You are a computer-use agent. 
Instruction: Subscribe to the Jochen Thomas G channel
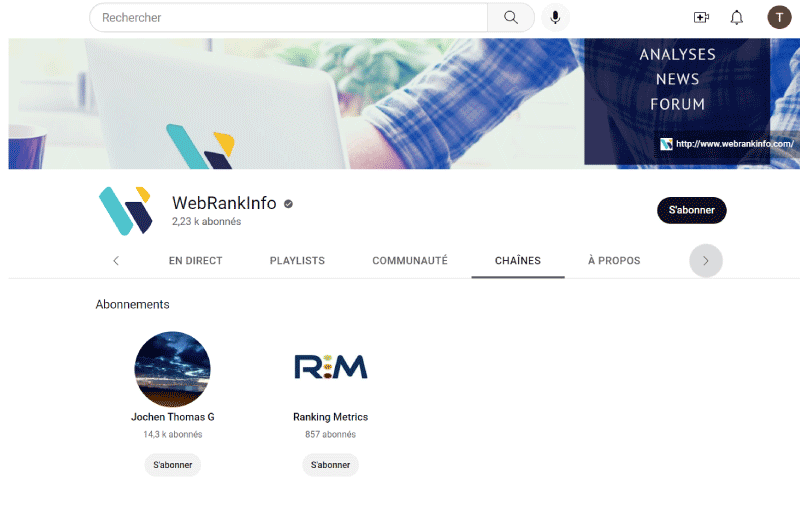pos(172,465)
